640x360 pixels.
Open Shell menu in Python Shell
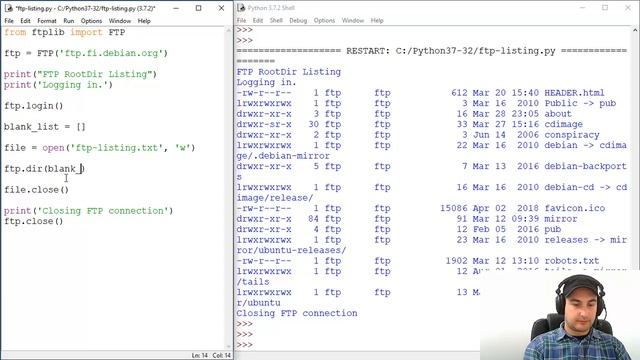pos(276,20)
